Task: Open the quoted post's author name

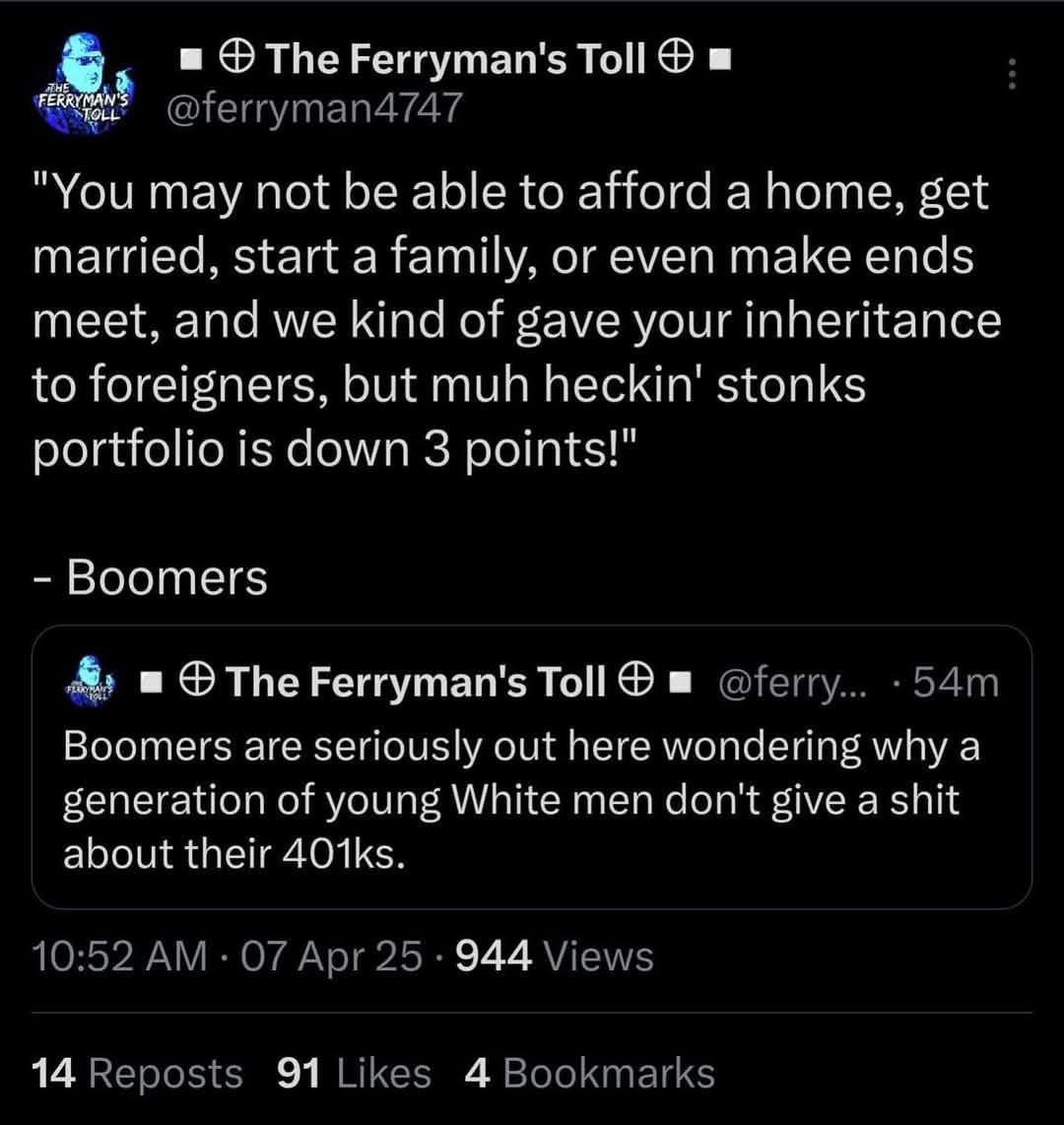Action: tap(415, 682)
